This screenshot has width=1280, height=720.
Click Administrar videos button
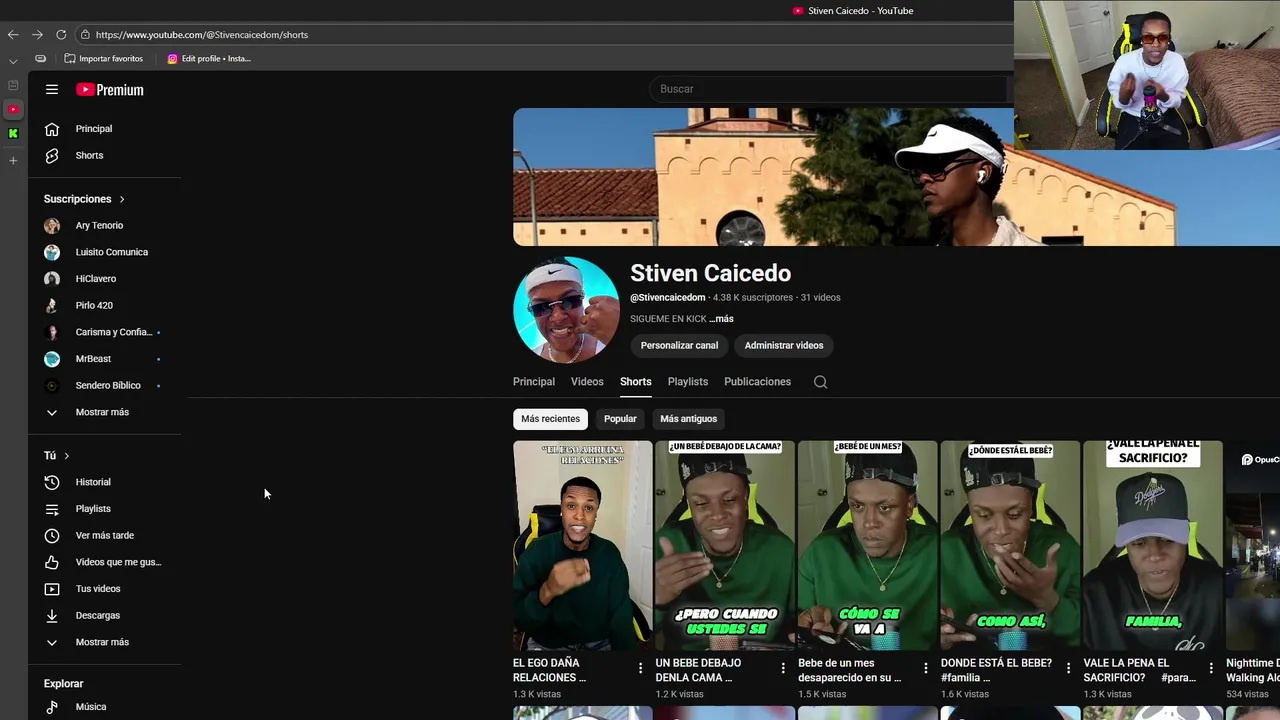point(784,346)
